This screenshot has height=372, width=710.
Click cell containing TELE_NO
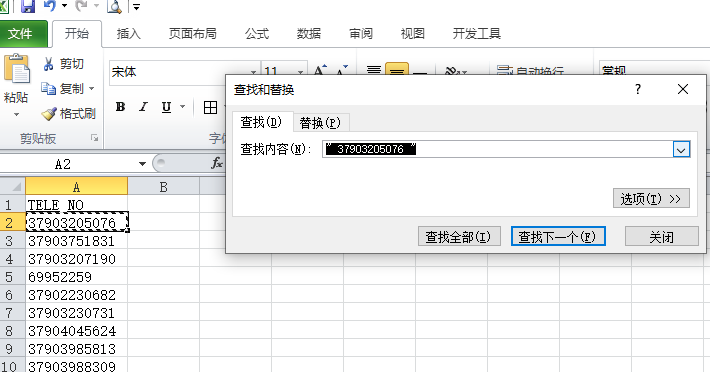77,205
